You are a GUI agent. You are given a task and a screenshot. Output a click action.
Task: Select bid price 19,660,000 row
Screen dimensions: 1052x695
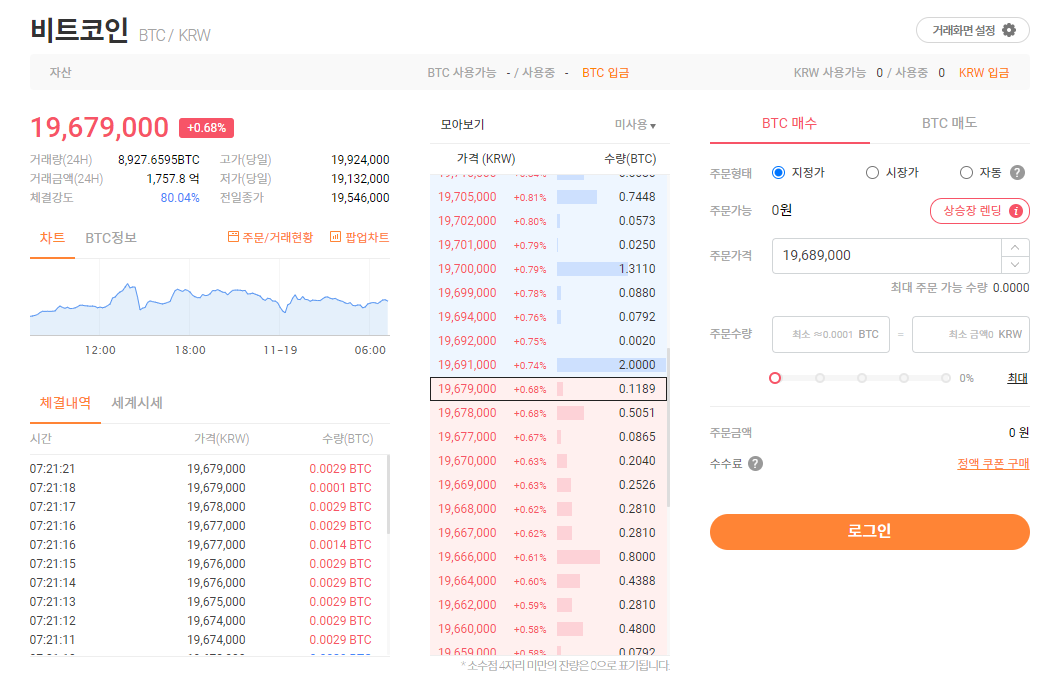click(x=548, y=629)
